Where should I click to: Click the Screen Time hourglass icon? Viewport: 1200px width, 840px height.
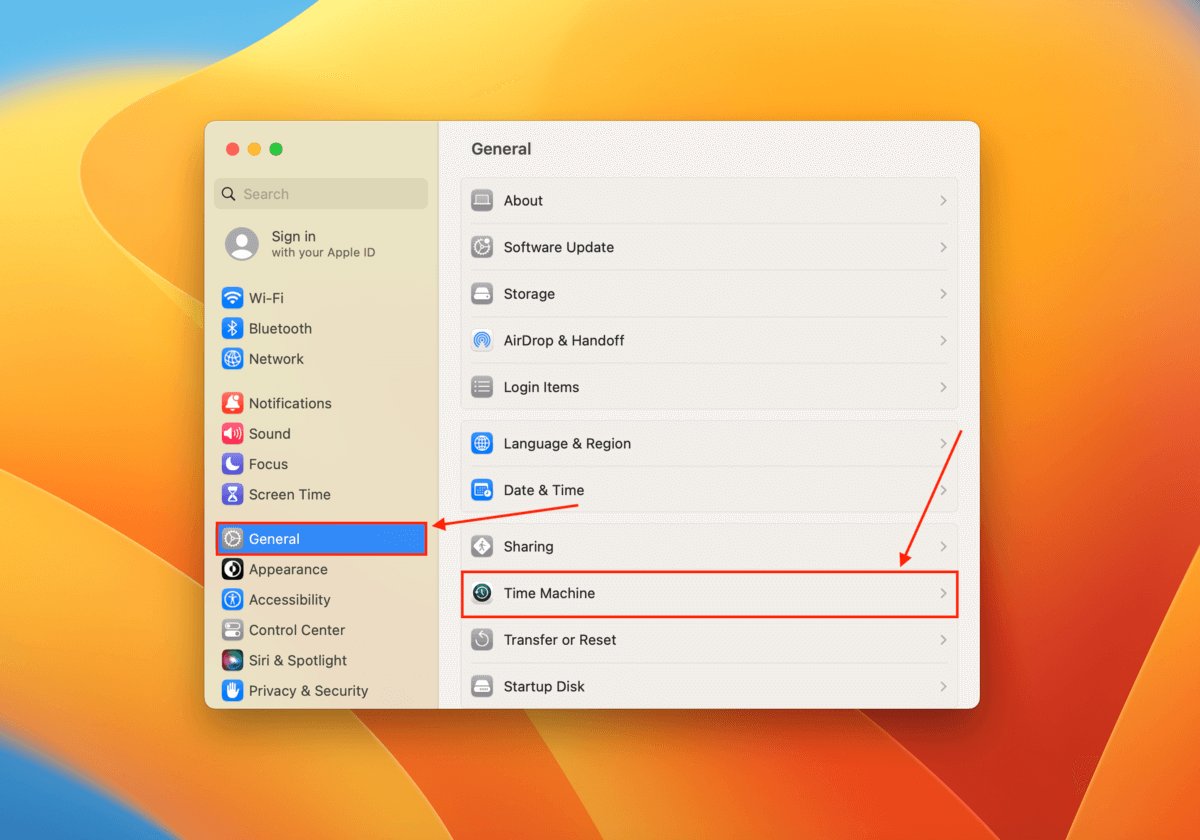pyautogui.click(x=233, y=494)
